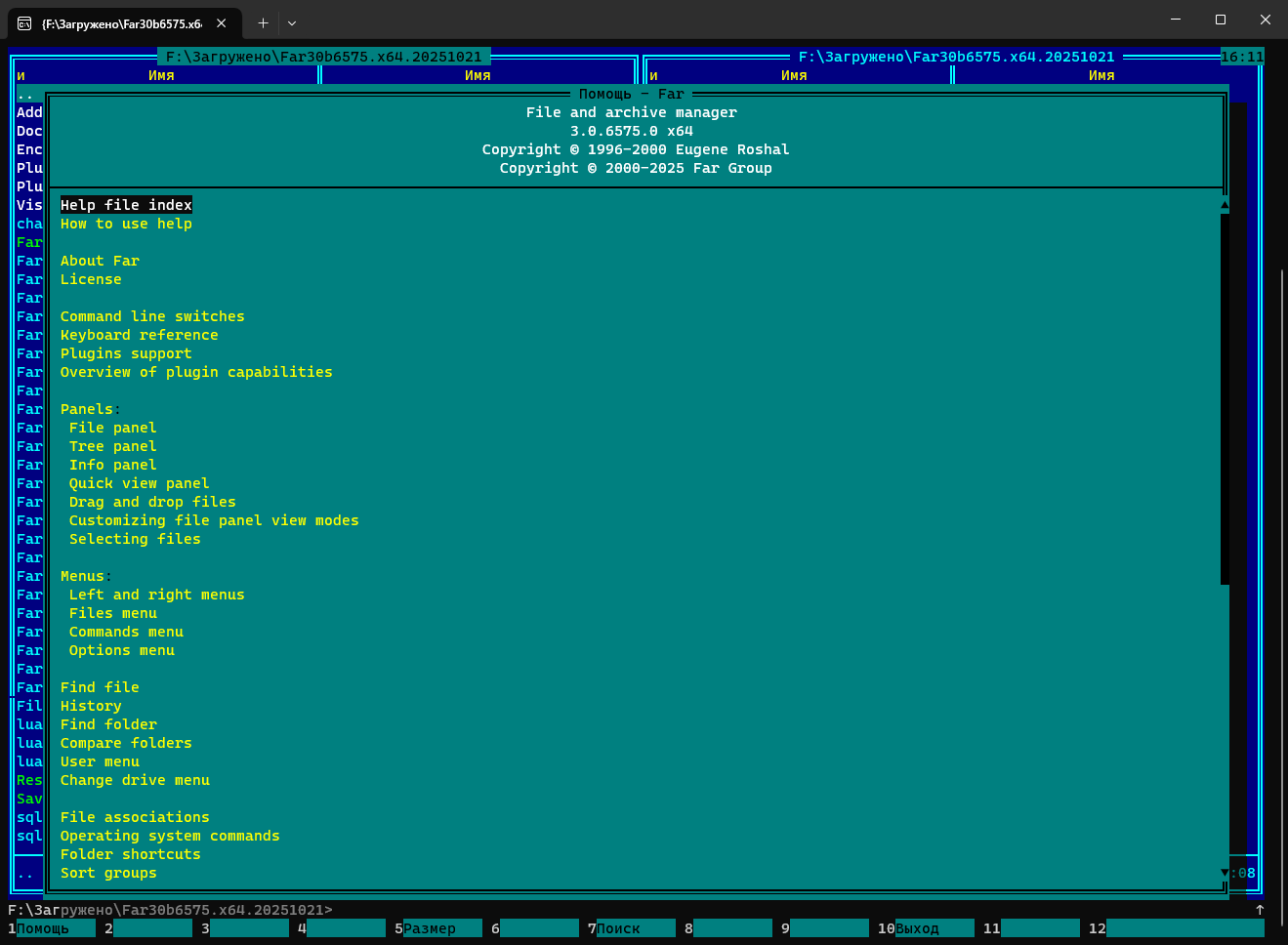This screenshot has width=1288, height=945.
Task: Open the 'Compare folders' help topic
Action: [x=126, y=743]
